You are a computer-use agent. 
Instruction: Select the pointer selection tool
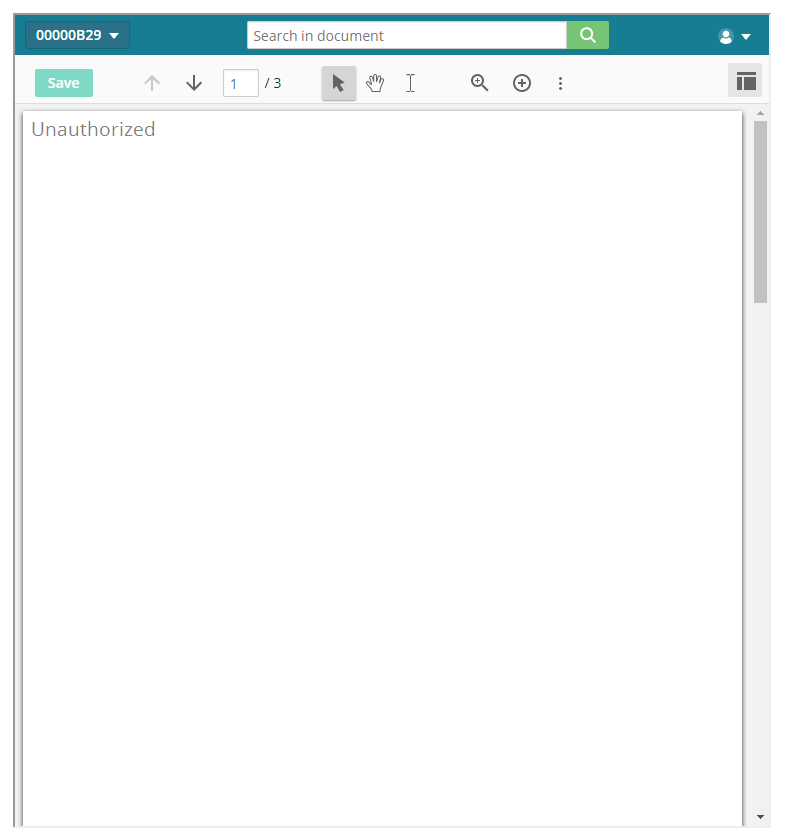[x=339, y=83]
